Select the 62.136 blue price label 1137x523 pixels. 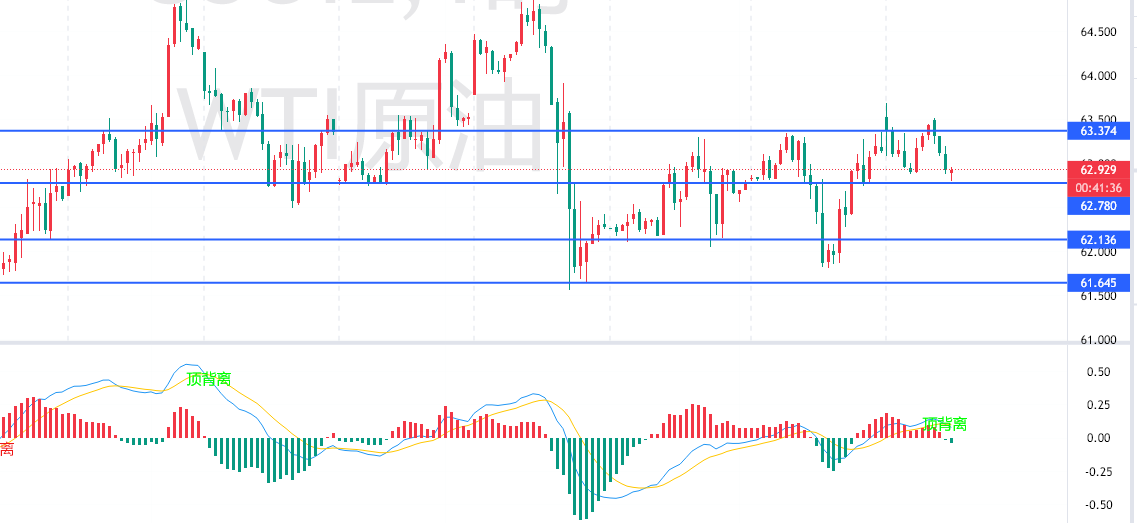tap(1098, 240)
